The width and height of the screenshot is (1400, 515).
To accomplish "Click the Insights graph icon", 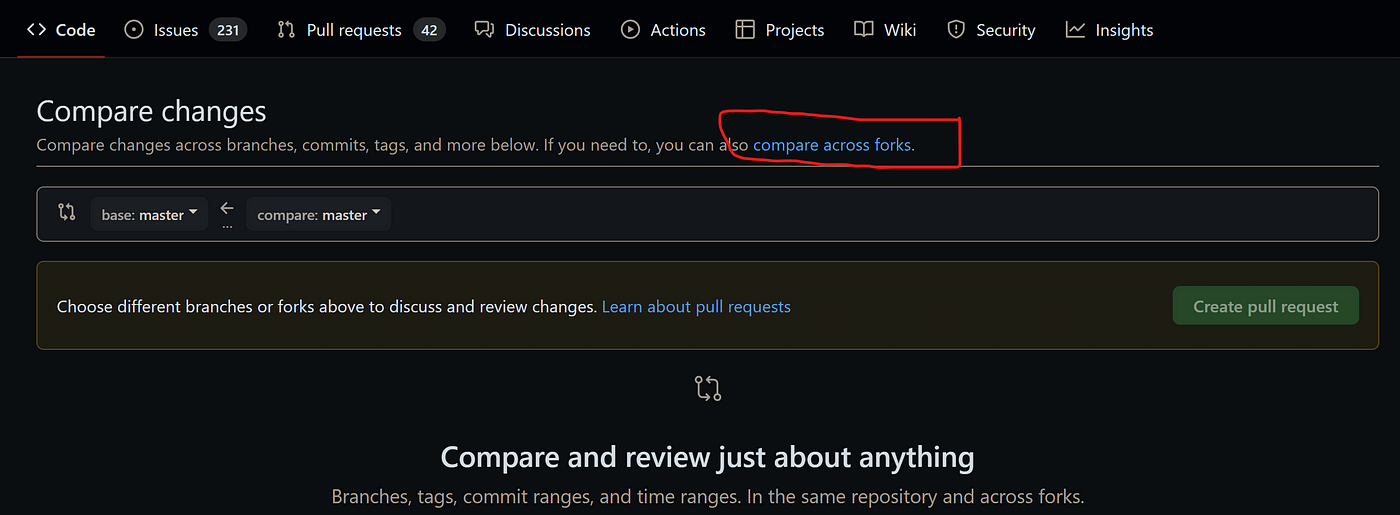I will coord(1075,30).
